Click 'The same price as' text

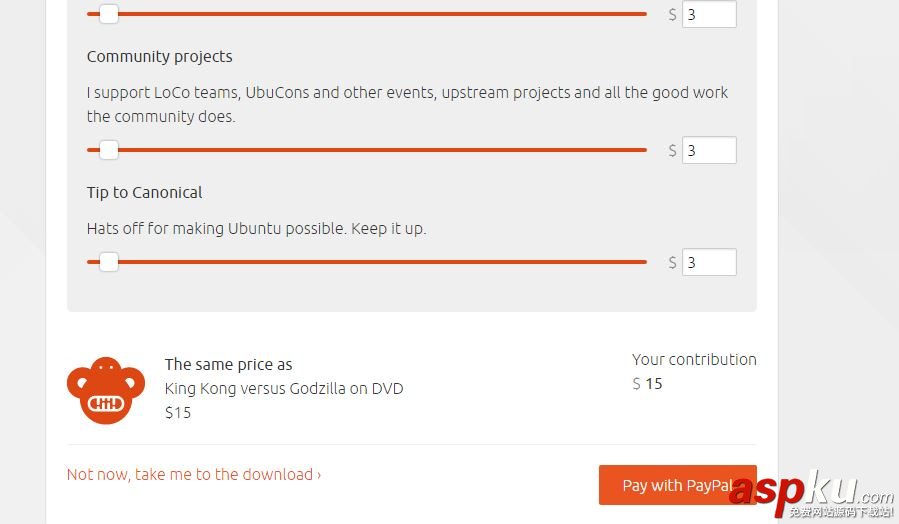tap(228, 365)
